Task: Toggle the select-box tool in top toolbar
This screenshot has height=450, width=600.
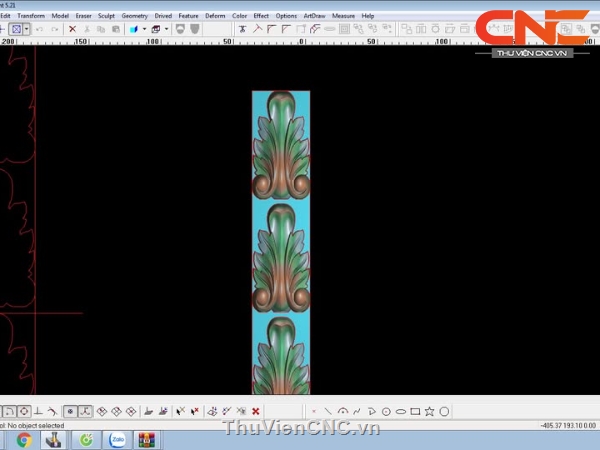Action: pos(13,30)
